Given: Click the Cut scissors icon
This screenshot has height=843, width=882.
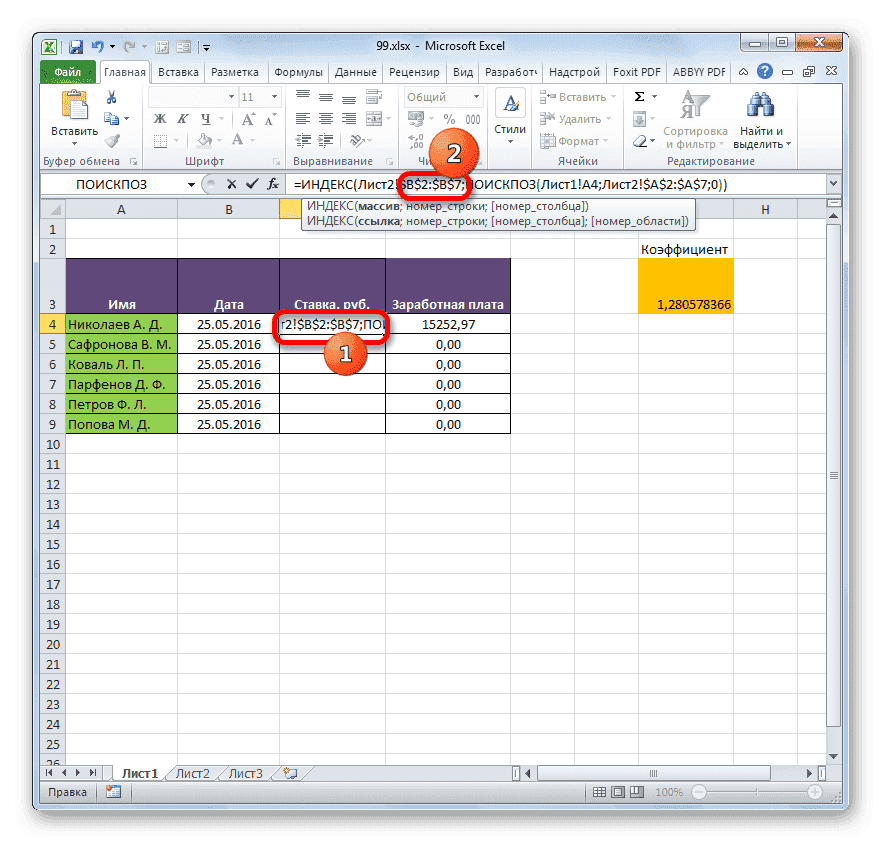Looking at the screenshot, I should pos(110,96).
